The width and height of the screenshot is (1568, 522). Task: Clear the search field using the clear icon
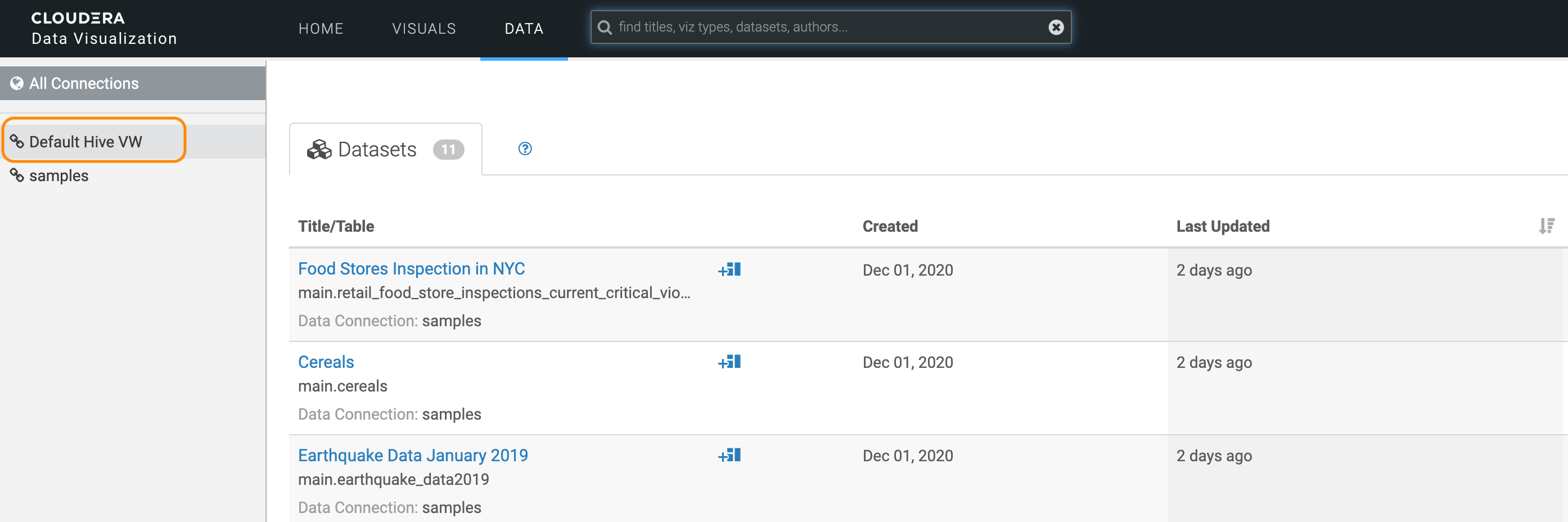1056,26
